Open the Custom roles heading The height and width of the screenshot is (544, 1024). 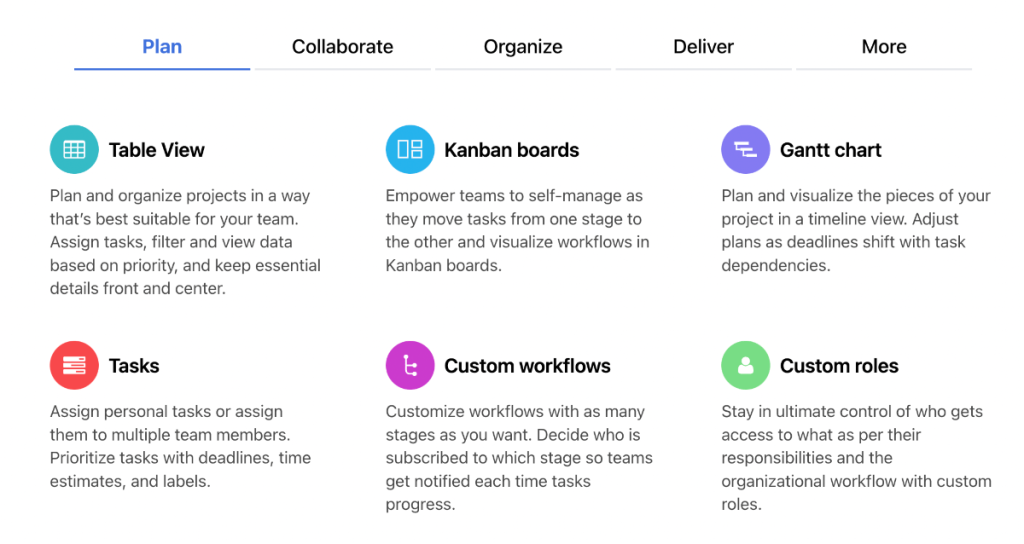(839, 366)
